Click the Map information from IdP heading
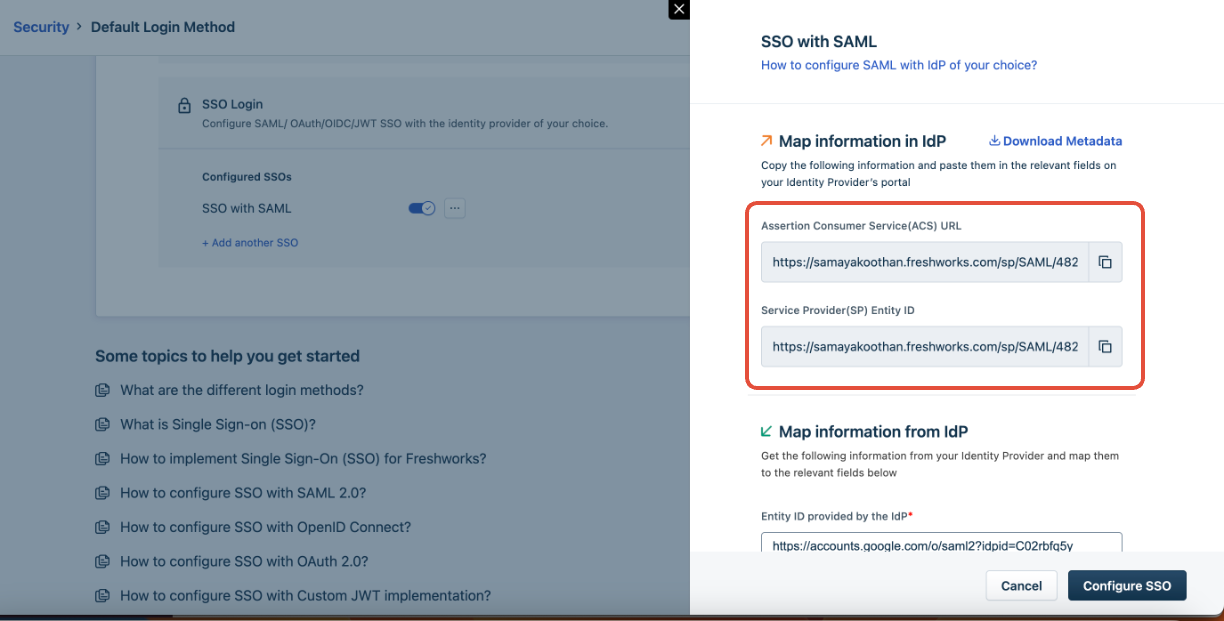The height and width of the screenshot is (621, 1224). 873,431
